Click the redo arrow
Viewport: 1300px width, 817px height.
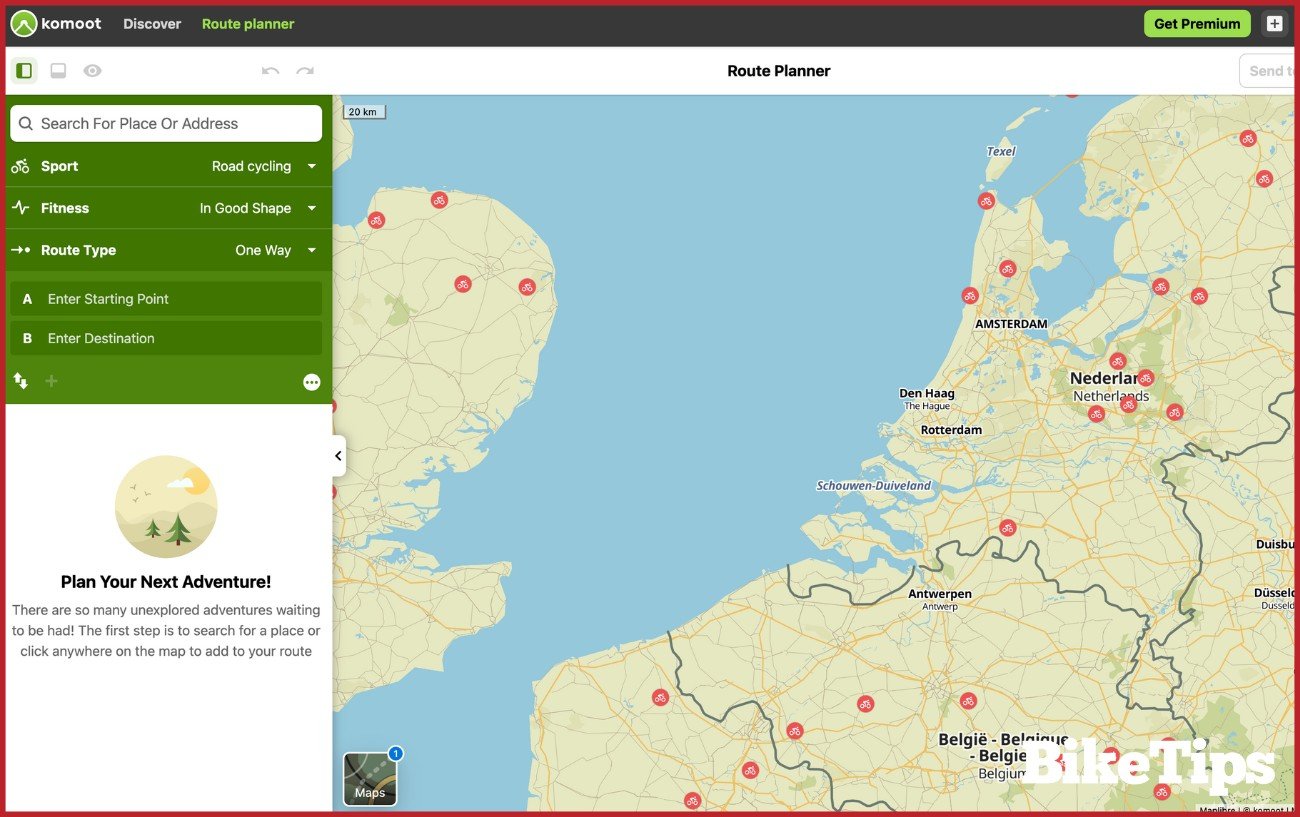(x=305, y=71)
